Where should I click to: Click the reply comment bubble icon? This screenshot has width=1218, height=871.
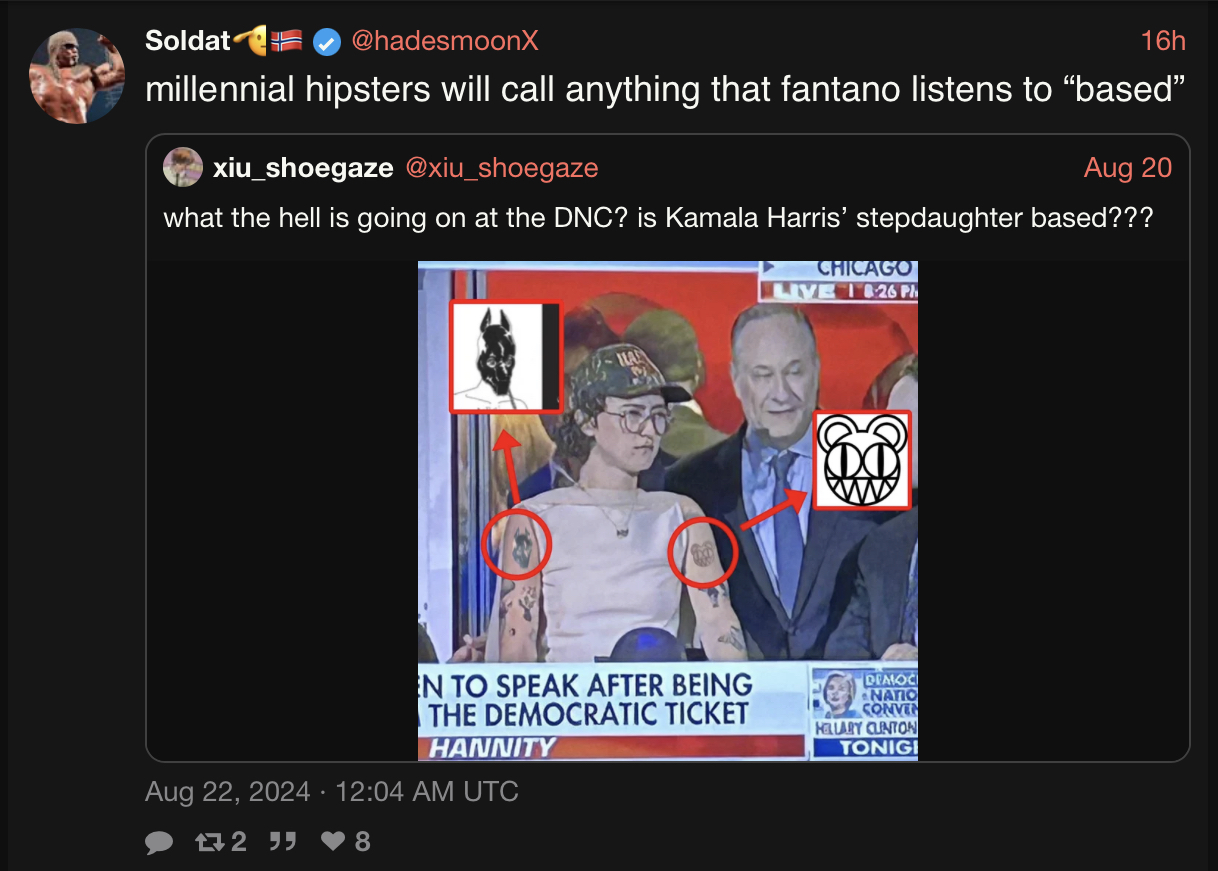pyautogui.click(x=159, y=843)
